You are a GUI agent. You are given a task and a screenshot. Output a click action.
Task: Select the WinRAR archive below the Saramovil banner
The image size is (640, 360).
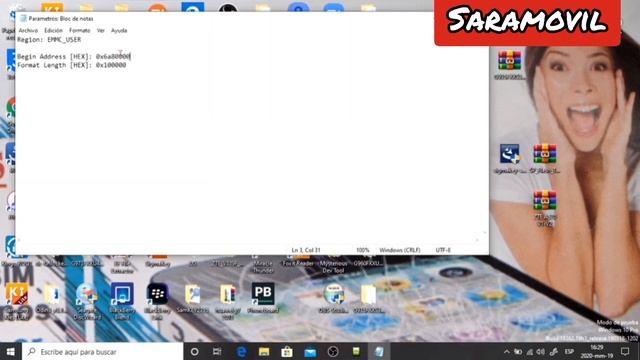(x=509, y=64)
